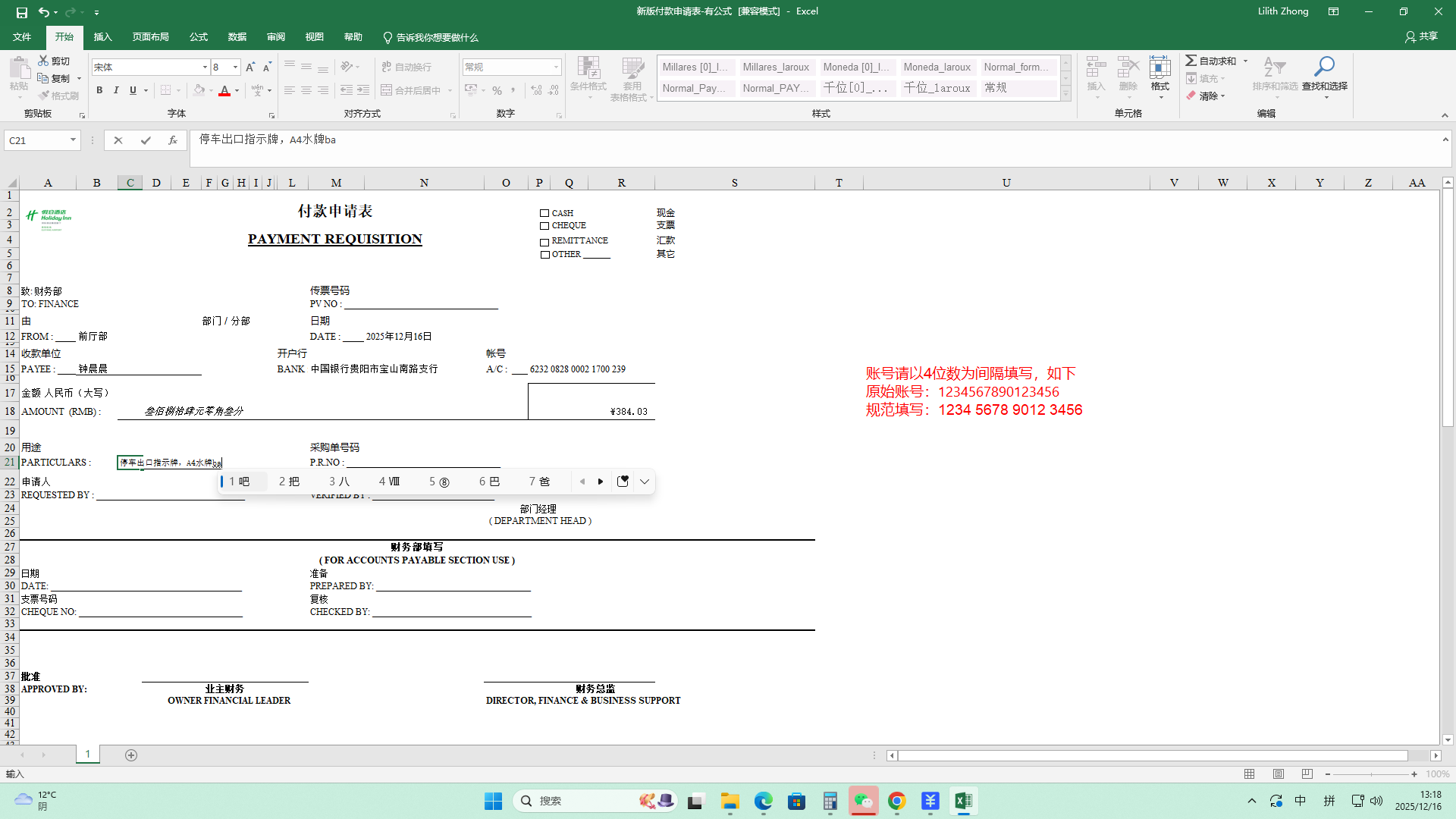This screenshot has height=819, width=1456.
Task: Click the Bold formatting icon
Action: (x=99, y=90)
